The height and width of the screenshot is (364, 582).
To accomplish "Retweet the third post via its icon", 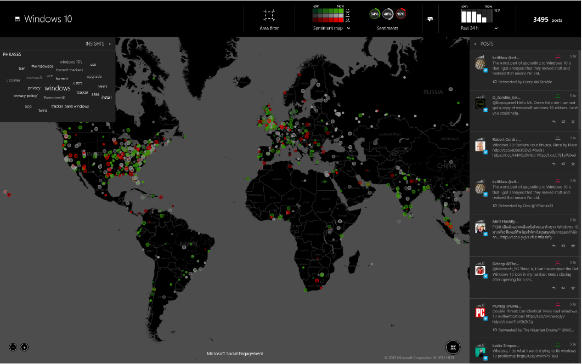I will coord(563,164).
